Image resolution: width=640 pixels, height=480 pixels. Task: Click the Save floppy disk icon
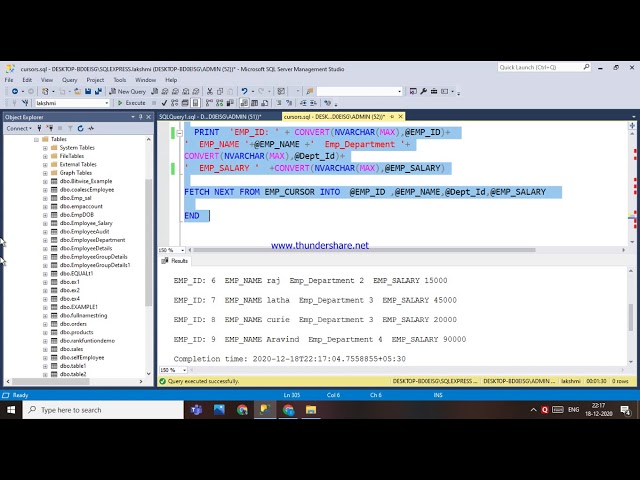(x=88, y=91)
